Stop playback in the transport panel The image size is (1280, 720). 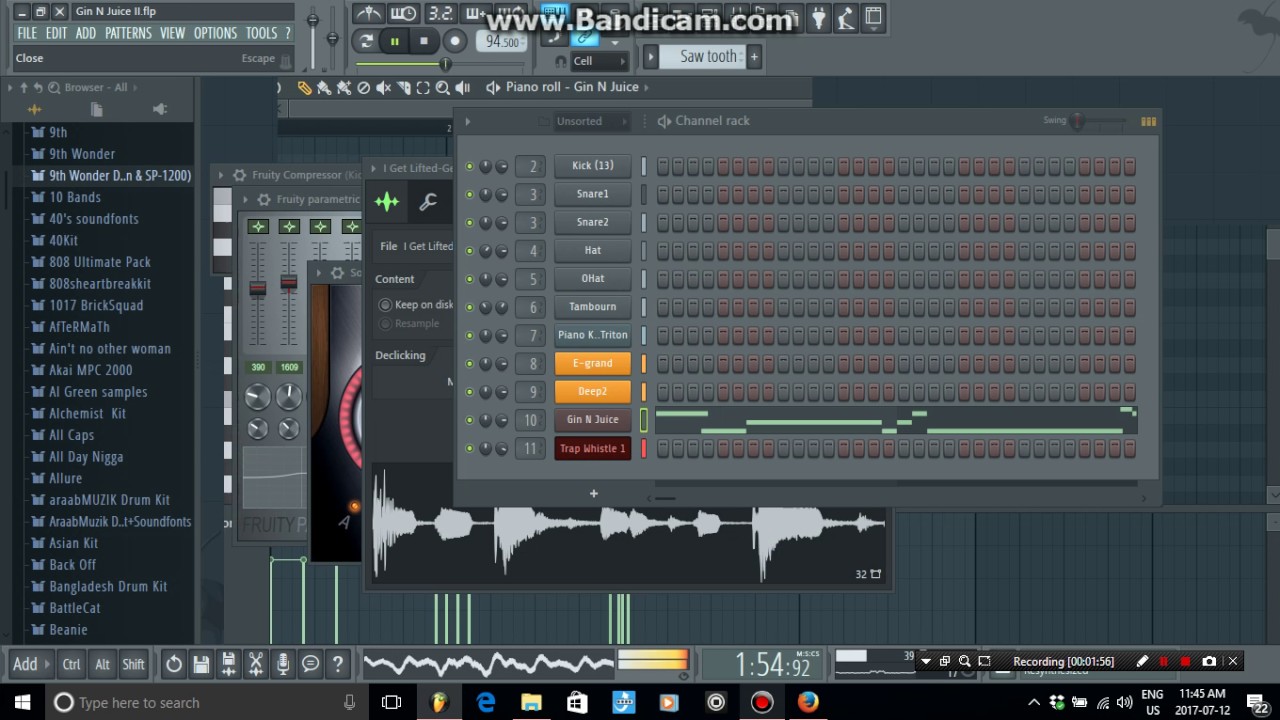(424, 41)
